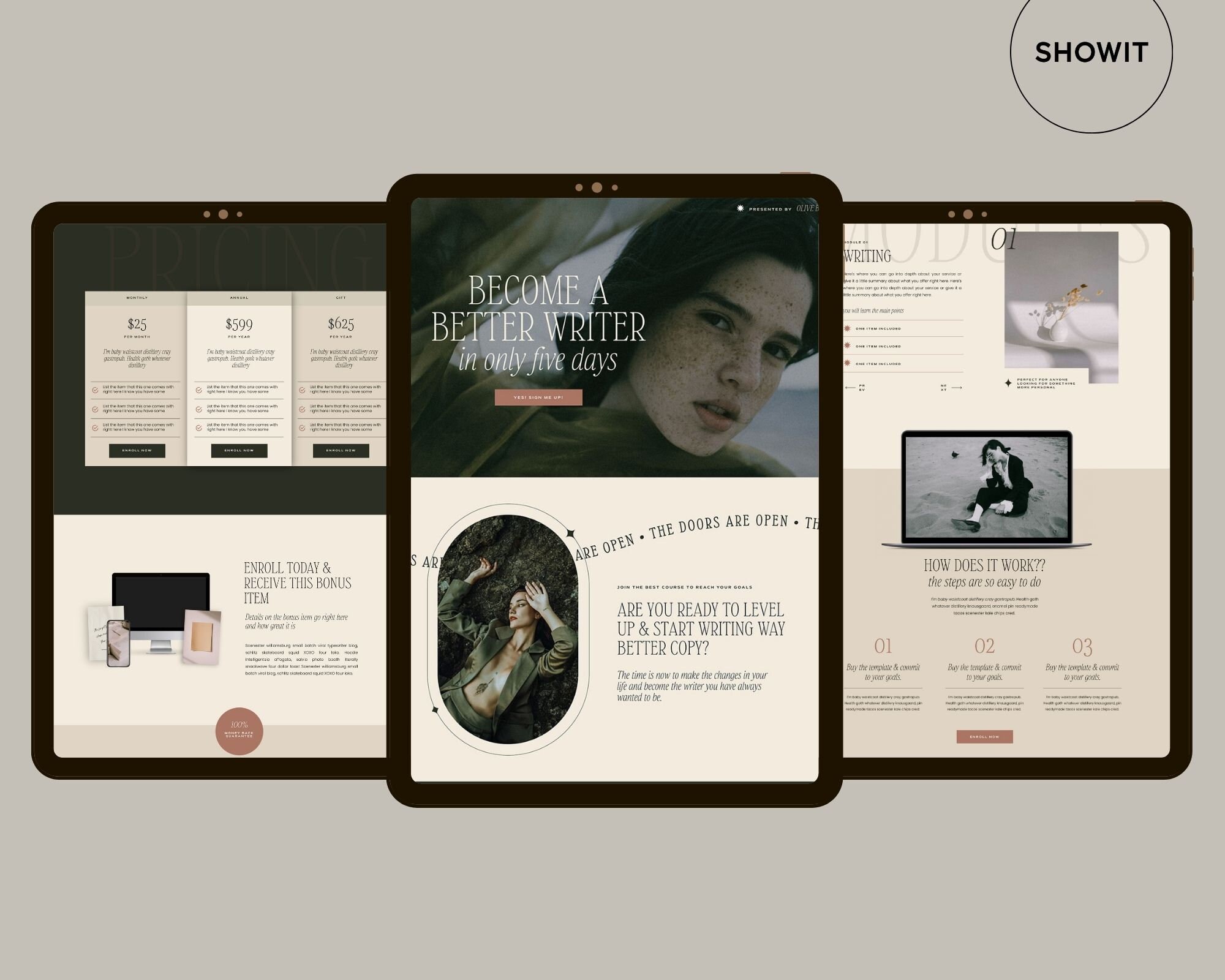The image size is (1225, 980).
Task: Click the 'Yes! Sign me up!' button
Action: [x=538, y=398]
